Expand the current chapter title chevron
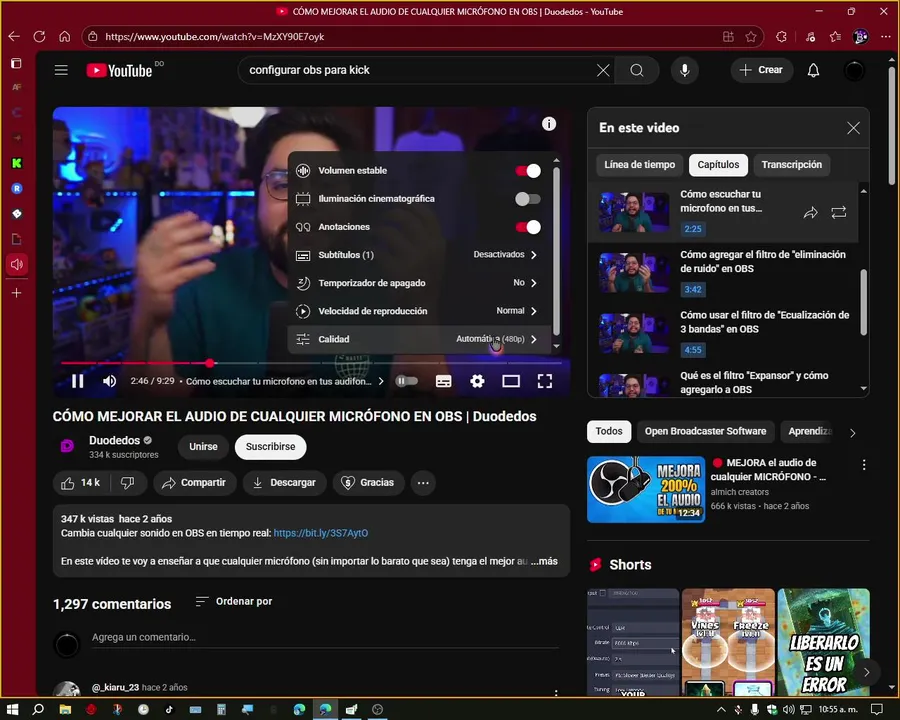The image size is (900, 720). point(381,381)
